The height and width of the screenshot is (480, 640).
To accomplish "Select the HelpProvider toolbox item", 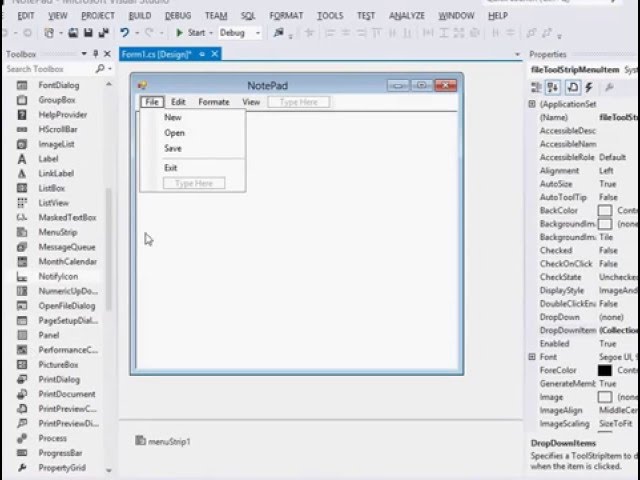I will [53, 114].
